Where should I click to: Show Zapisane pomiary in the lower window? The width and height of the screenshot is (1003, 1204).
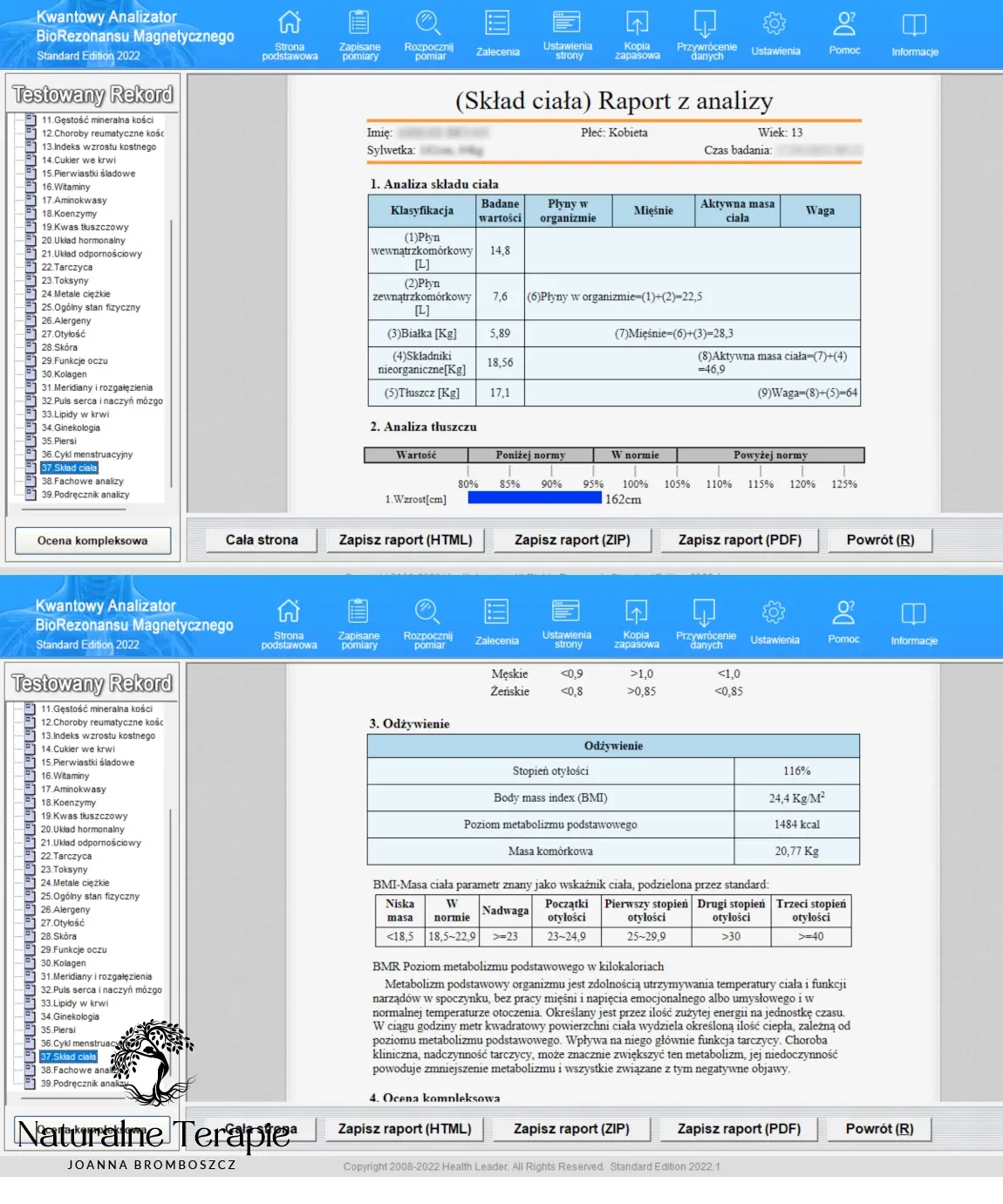click(x=358, y=624)
